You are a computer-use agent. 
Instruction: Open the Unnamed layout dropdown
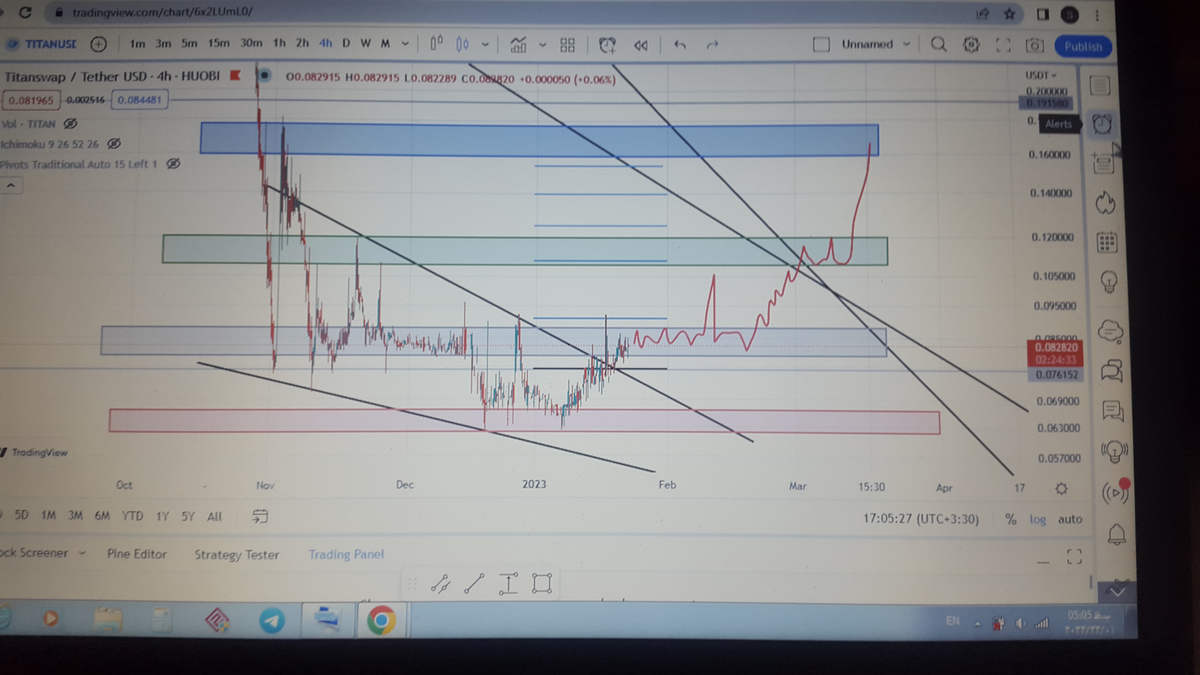click(906, 45)
